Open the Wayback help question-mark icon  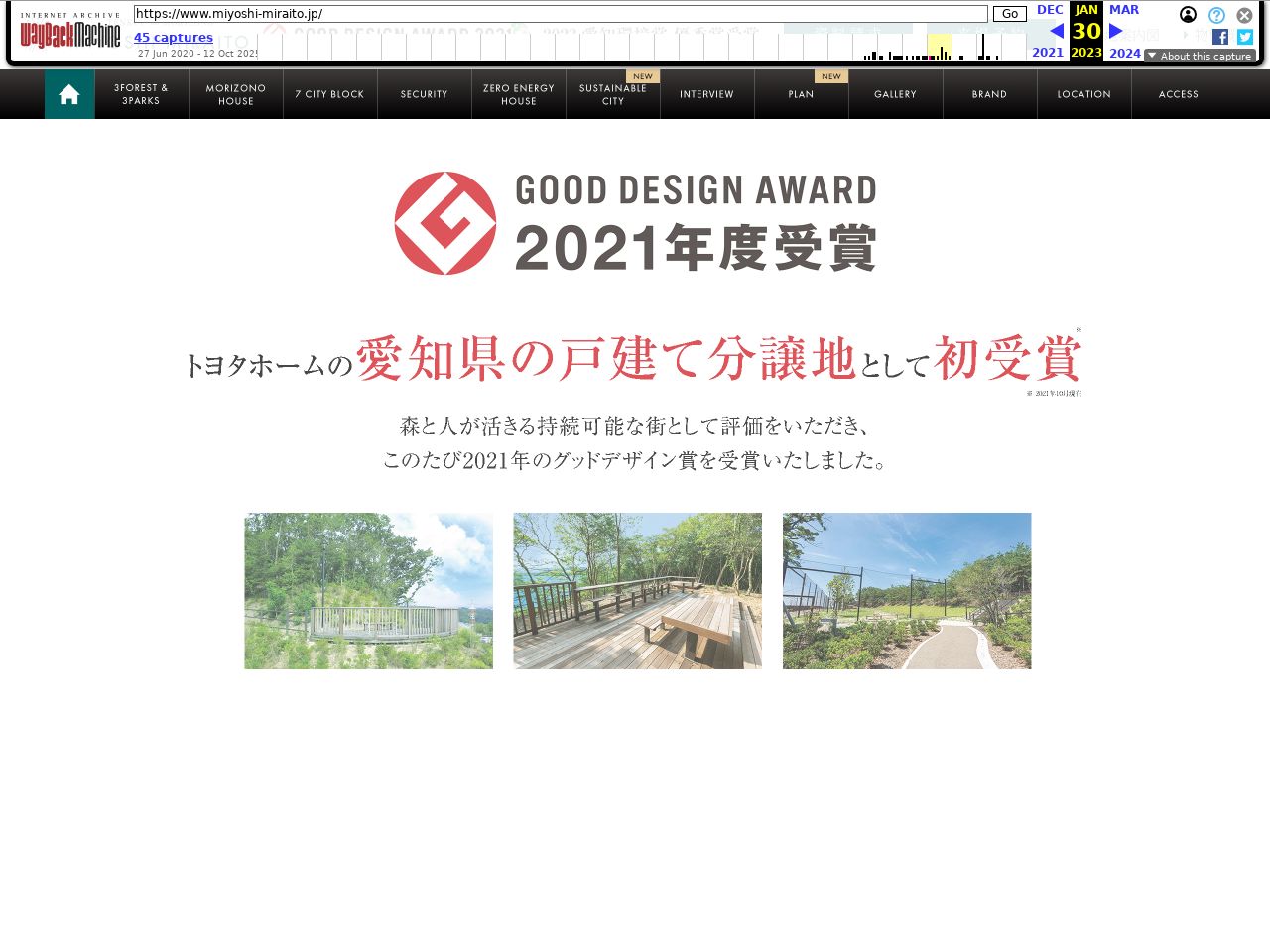(1216, 15)
